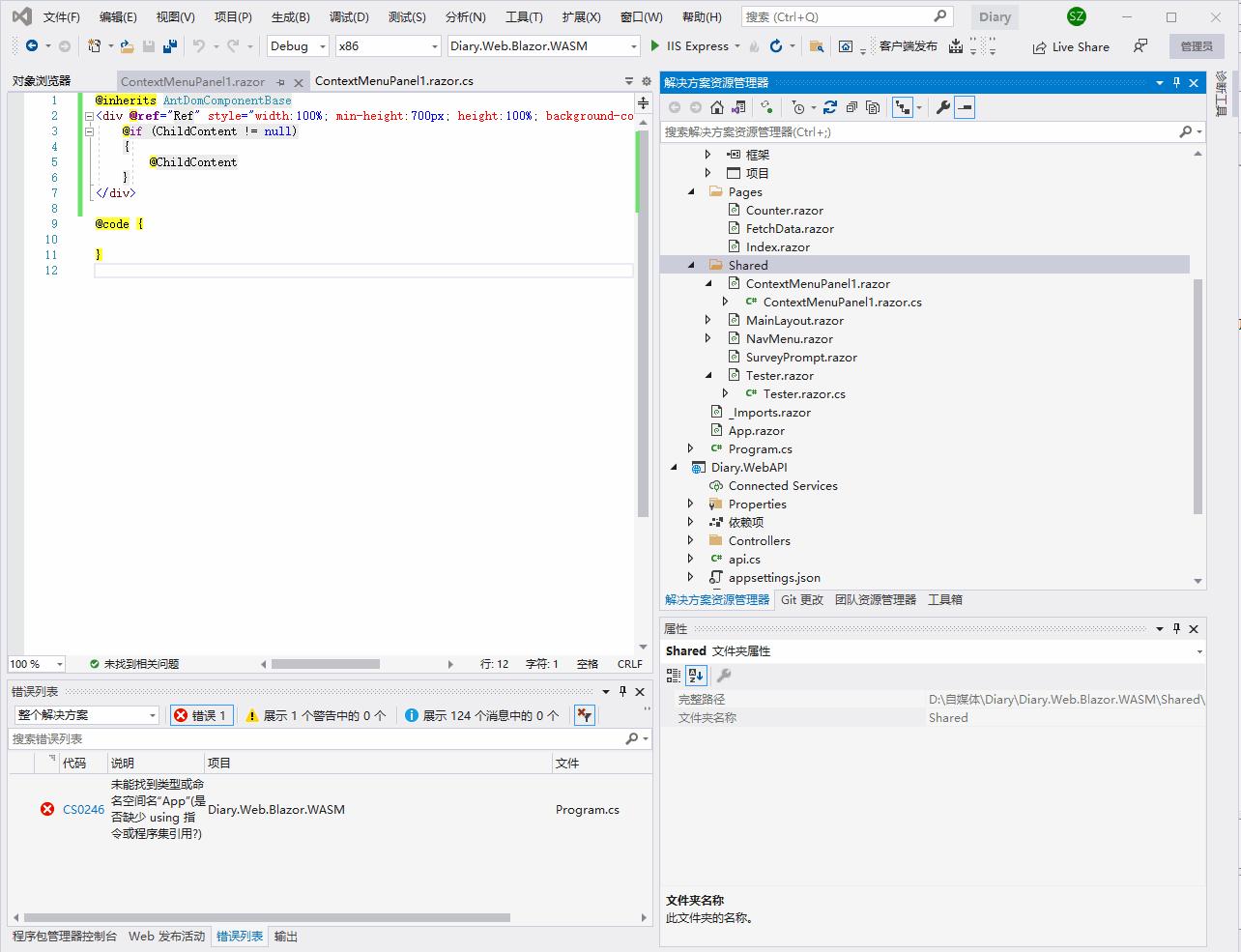Viewport: 1241px width, 952px height.
Task: Expand the MainLayout.razor node
Action: pyautogui.click(x=708, y=321)
